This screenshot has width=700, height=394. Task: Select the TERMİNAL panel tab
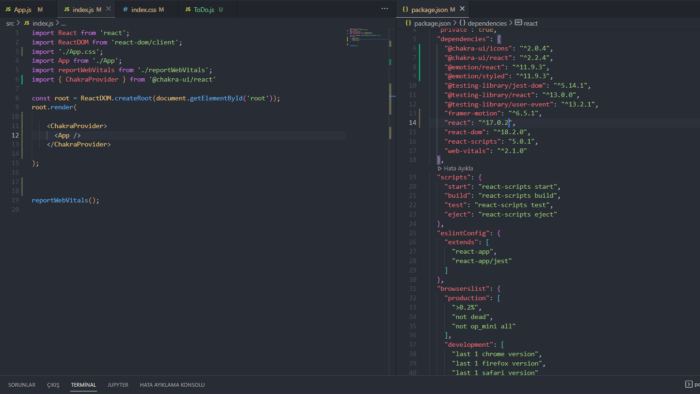[83, 385]
